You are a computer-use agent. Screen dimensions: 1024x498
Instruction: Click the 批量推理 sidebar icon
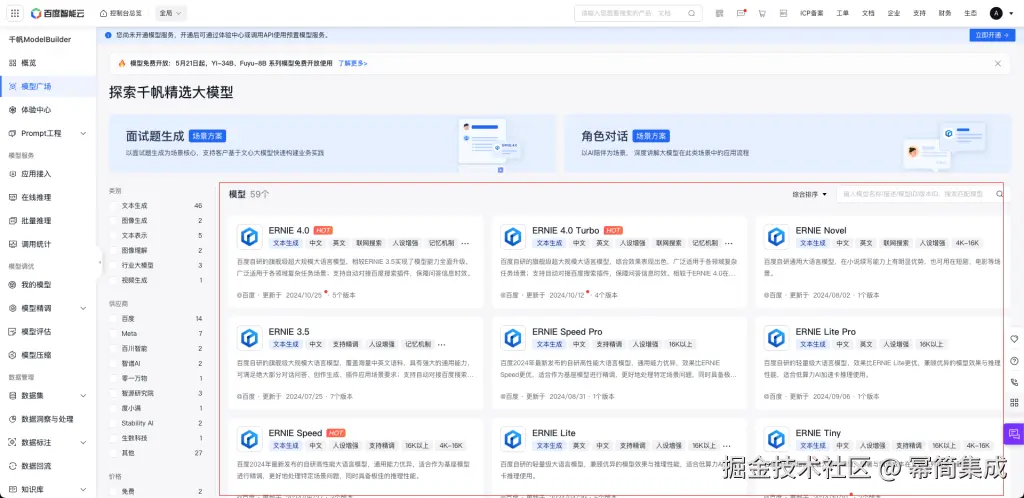point(12,221)
